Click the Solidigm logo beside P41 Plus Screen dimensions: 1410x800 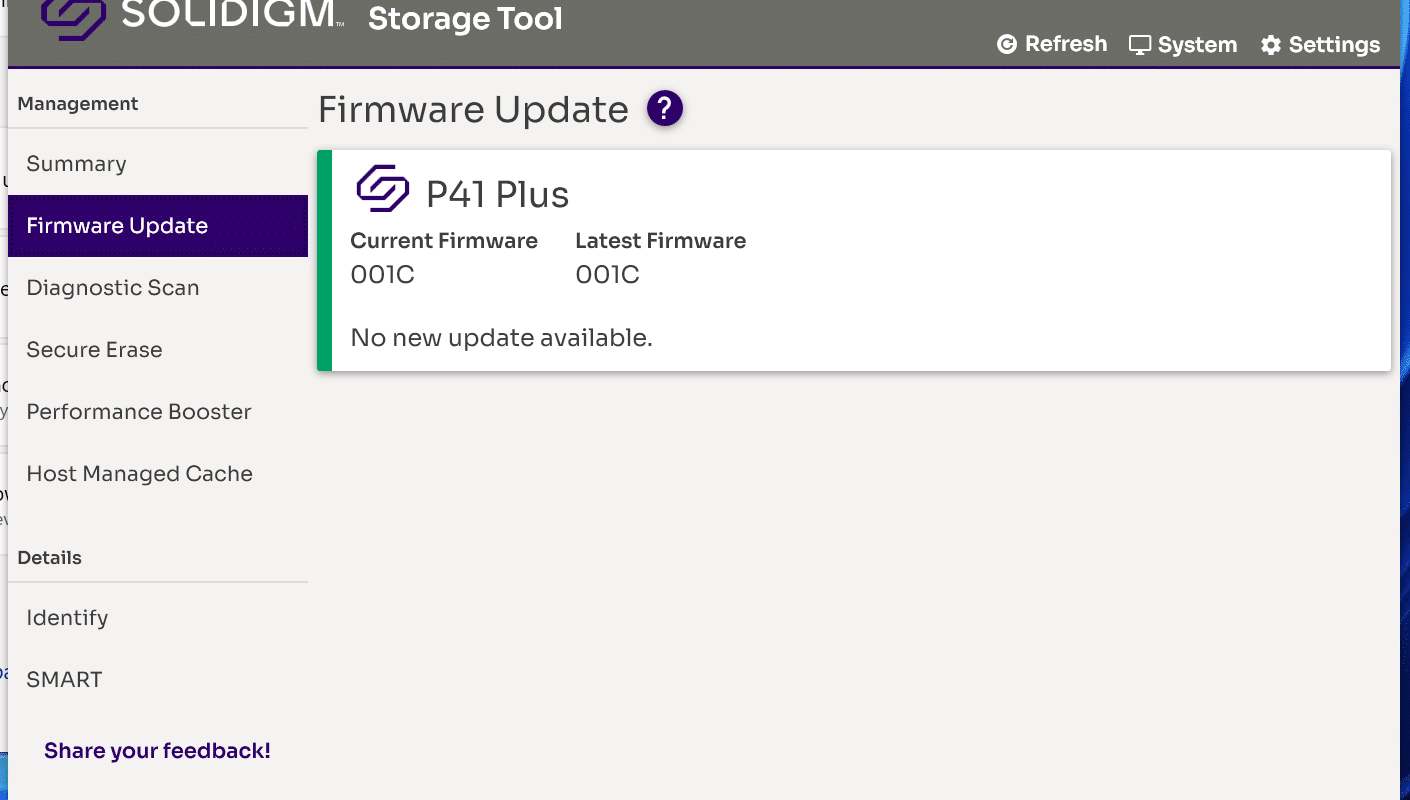[x=383, y=189]
